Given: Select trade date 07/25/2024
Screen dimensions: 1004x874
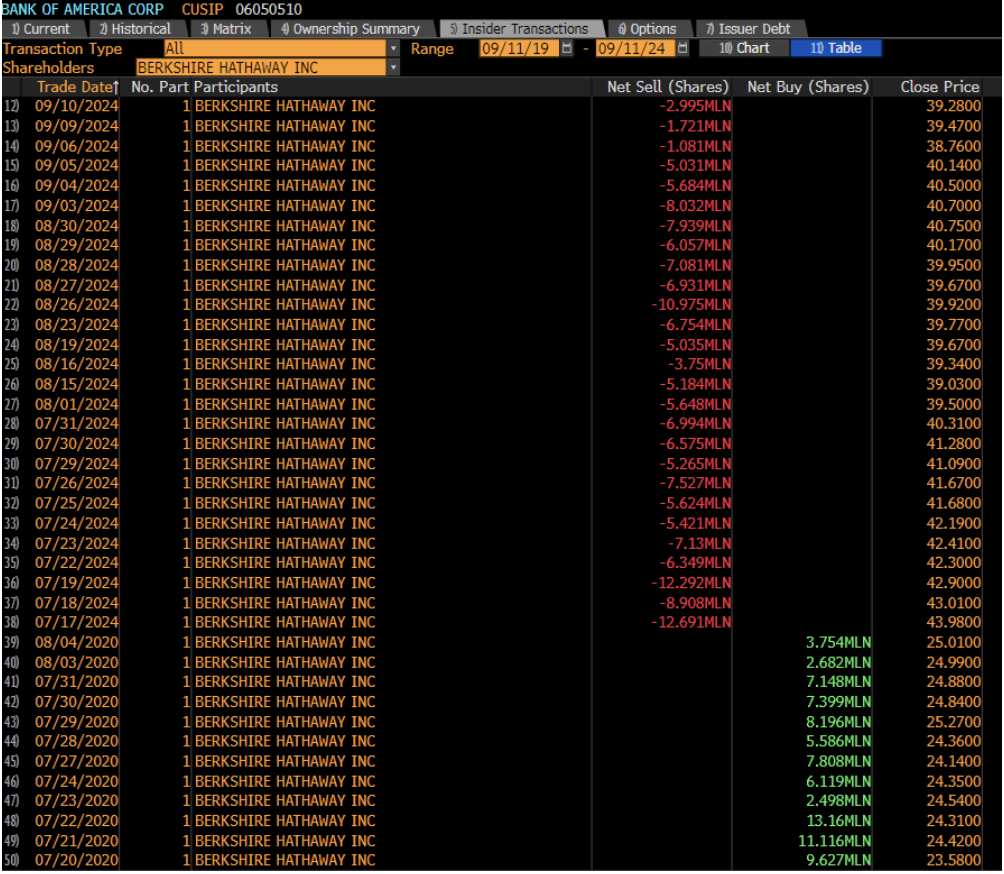Looking at the screenshot, I should pos(77,503).
